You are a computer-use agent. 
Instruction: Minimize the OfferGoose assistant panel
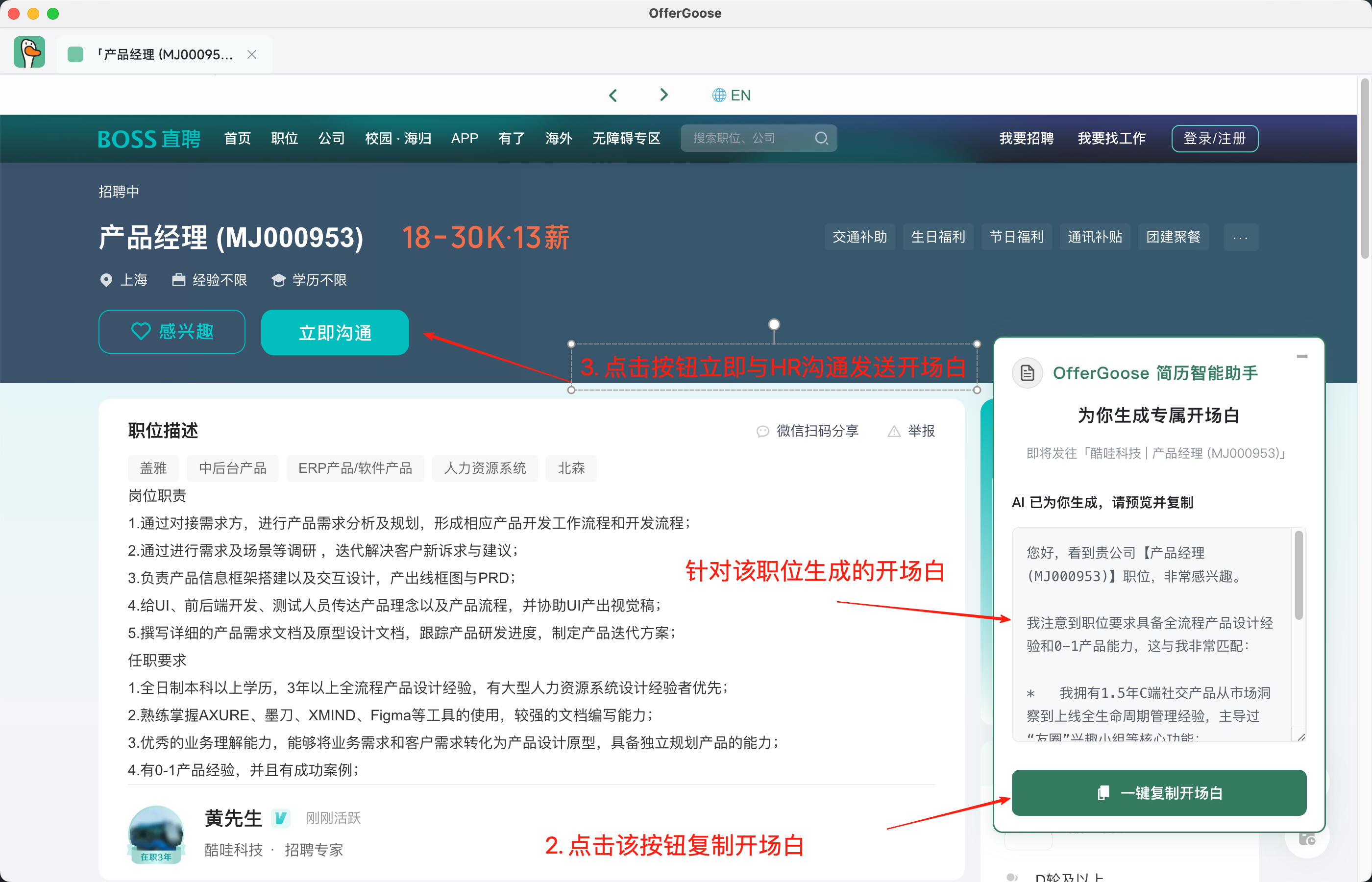click(x=1301, y=356)
